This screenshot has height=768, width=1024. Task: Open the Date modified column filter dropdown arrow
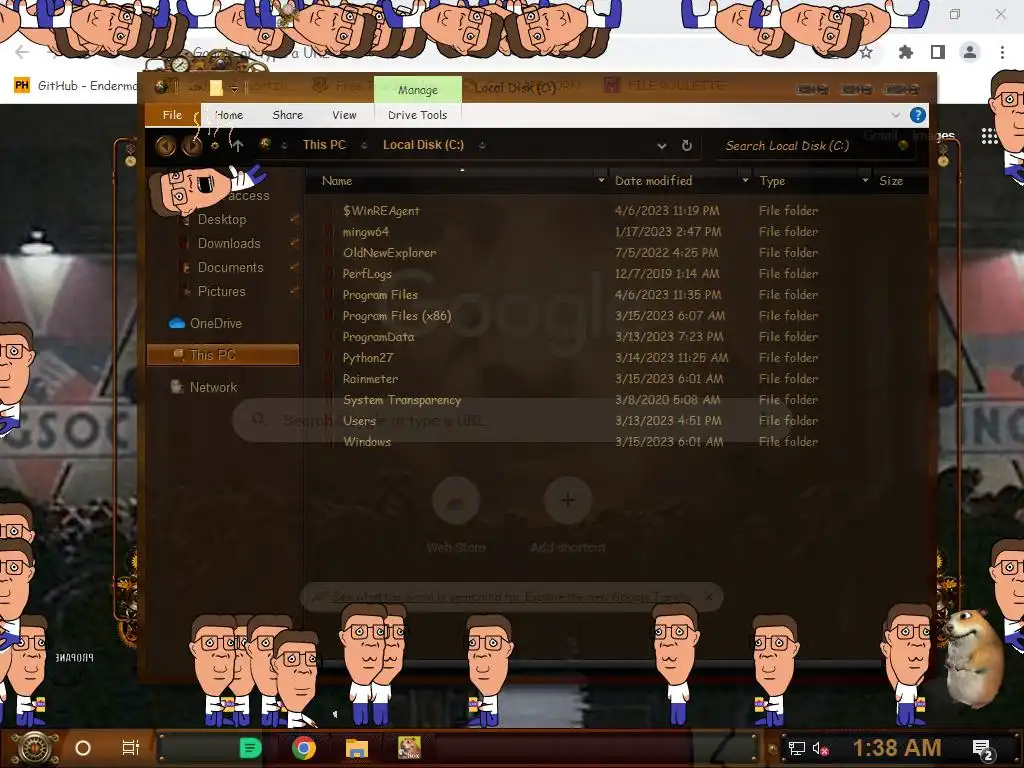tap(745, 180)
